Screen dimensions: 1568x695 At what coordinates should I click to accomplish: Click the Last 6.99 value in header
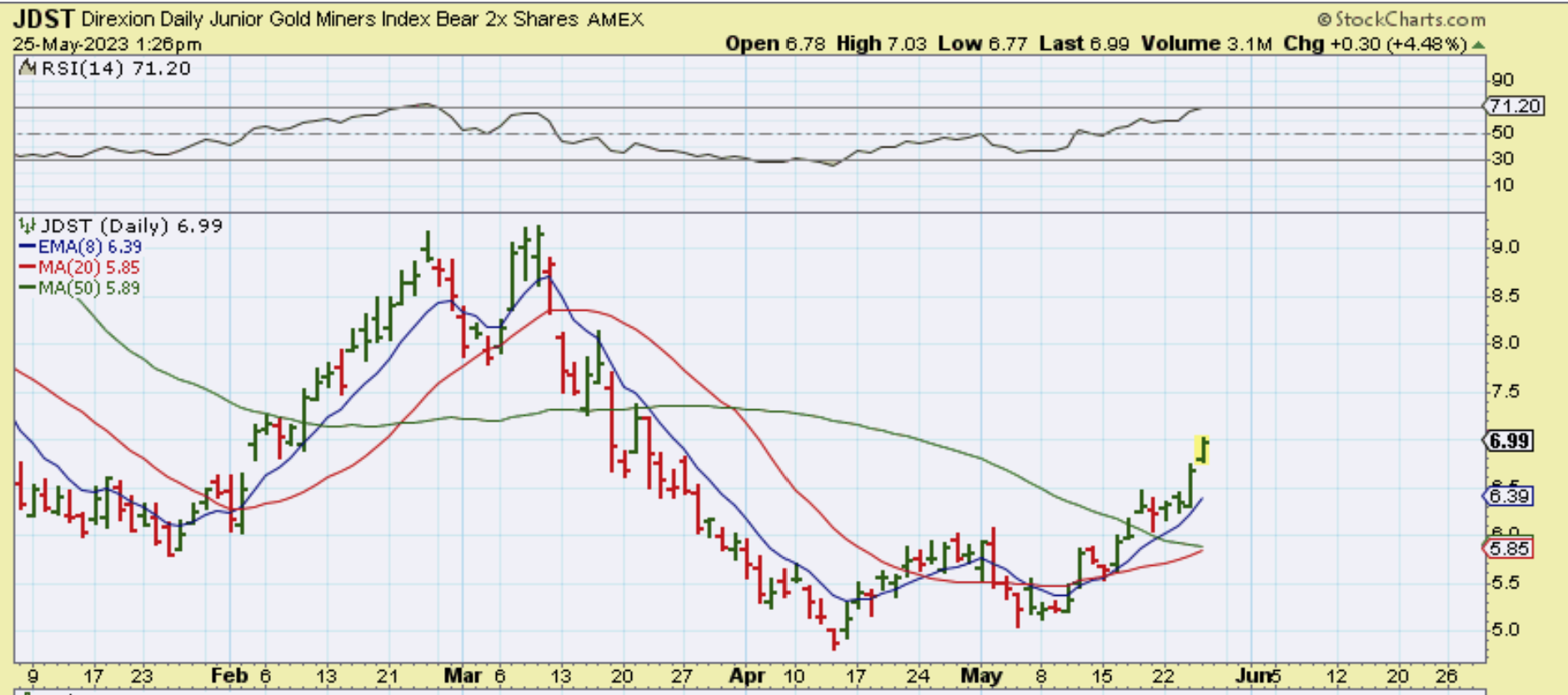coord(1084,43)
